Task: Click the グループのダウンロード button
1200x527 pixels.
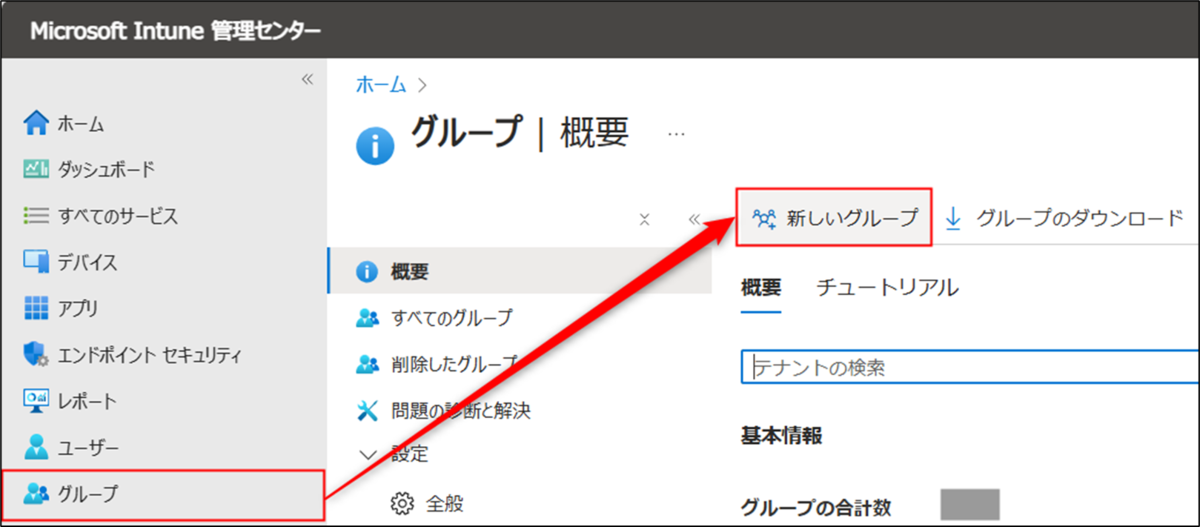Action: (1064, 218)
